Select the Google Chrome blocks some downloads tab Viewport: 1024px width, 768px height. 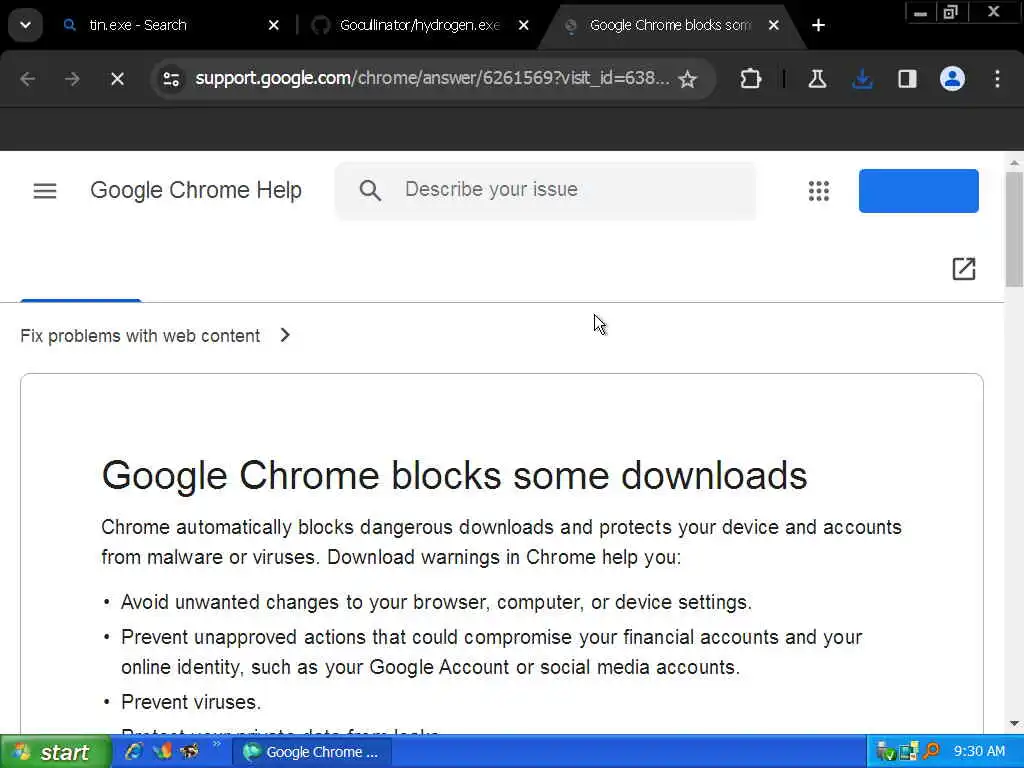670,25
